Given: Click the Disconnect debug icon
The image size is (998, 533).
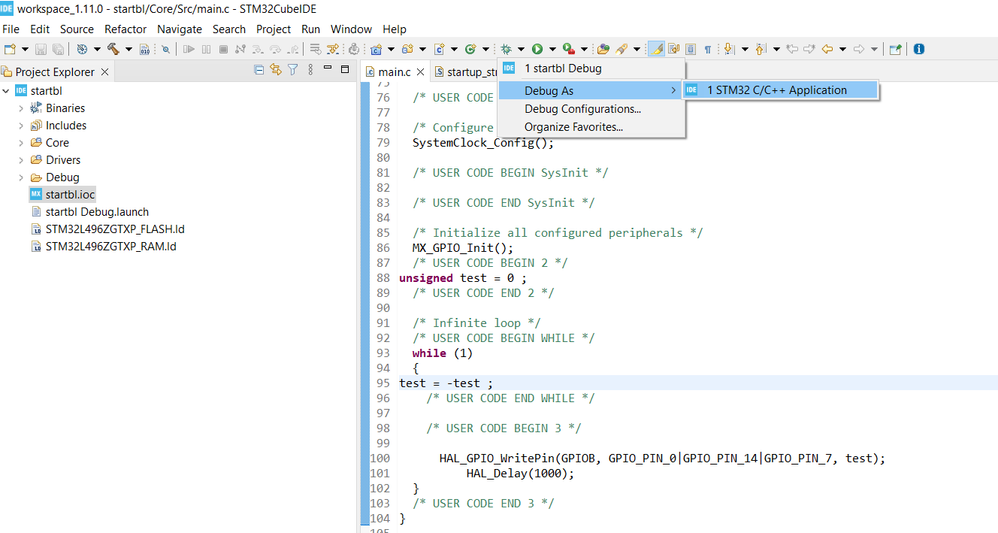Looking at the screenshot, I should 241,49.
